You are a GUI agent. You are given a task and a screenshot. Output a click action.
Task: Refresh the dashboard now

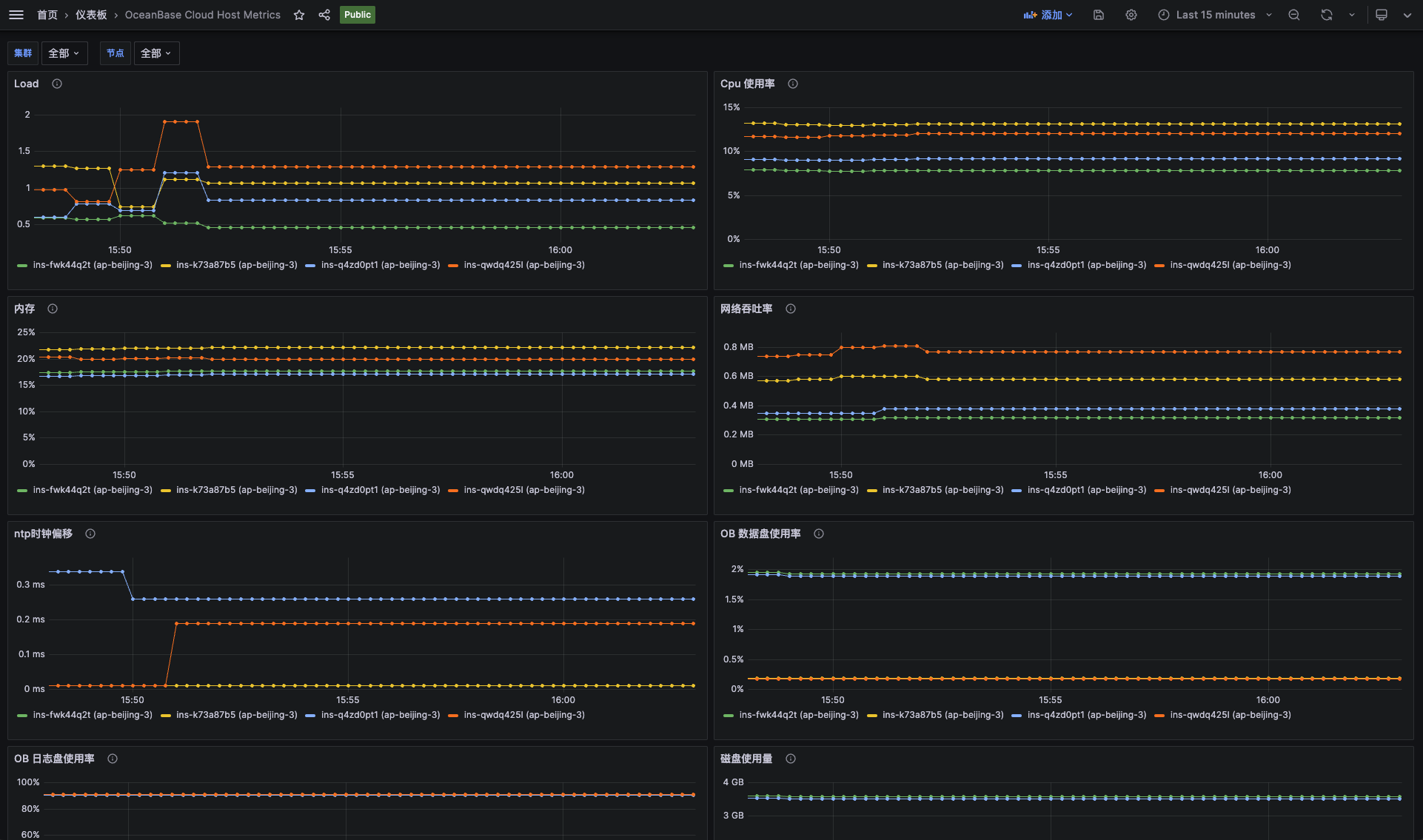pyautogui.click(x=1327, y=15)
